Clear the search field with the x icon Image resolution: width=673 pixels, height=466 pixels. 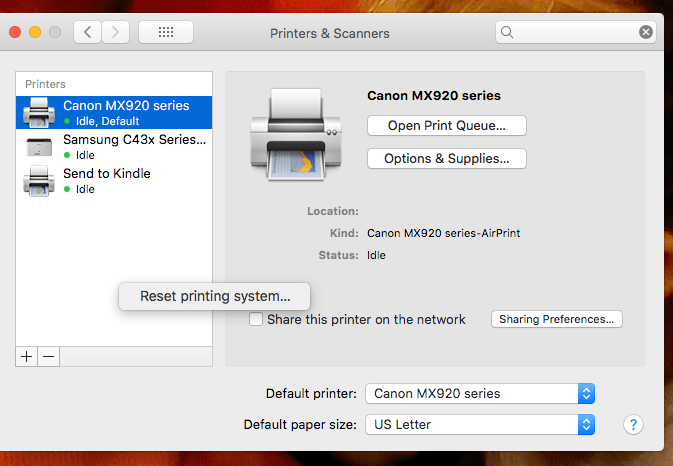(x=646, y=32)
